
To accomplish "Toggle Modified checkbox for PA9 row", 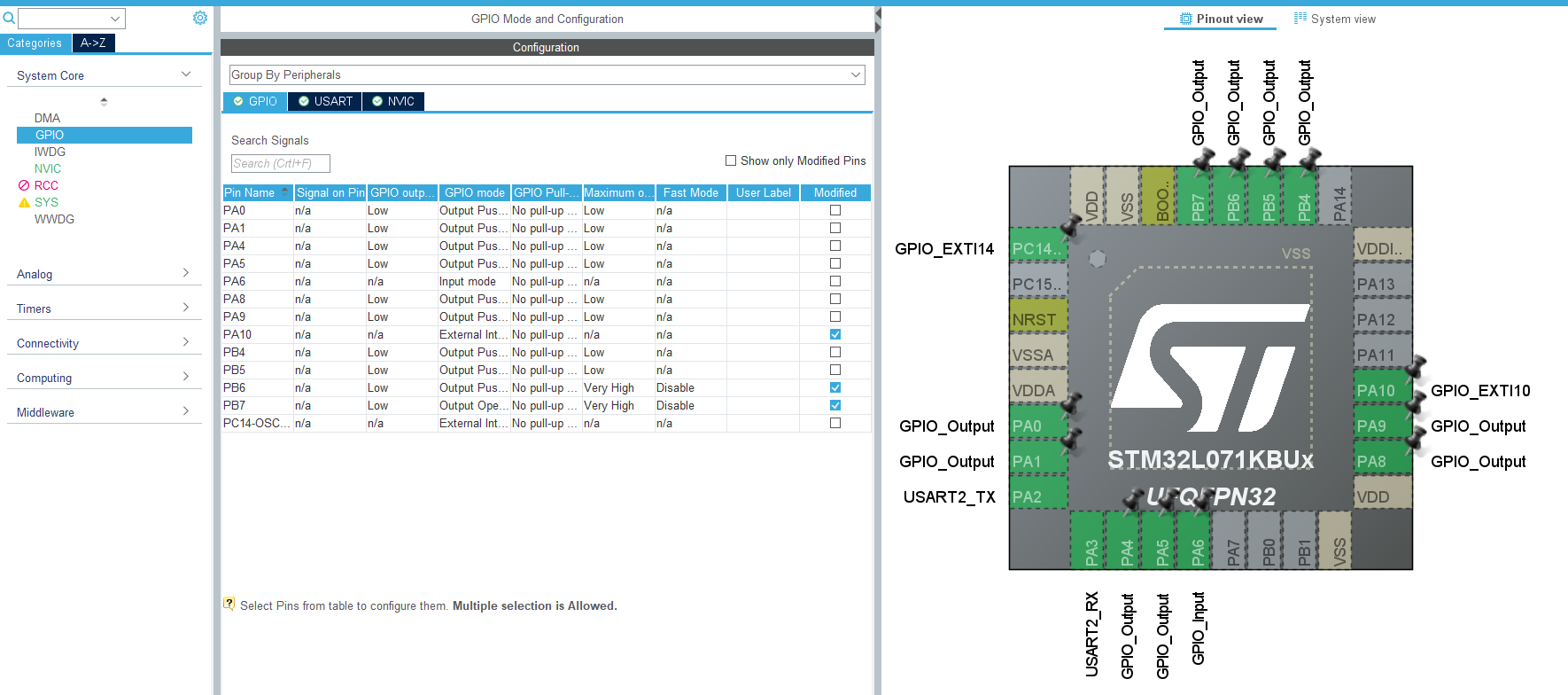I will (x=835, y=316).
